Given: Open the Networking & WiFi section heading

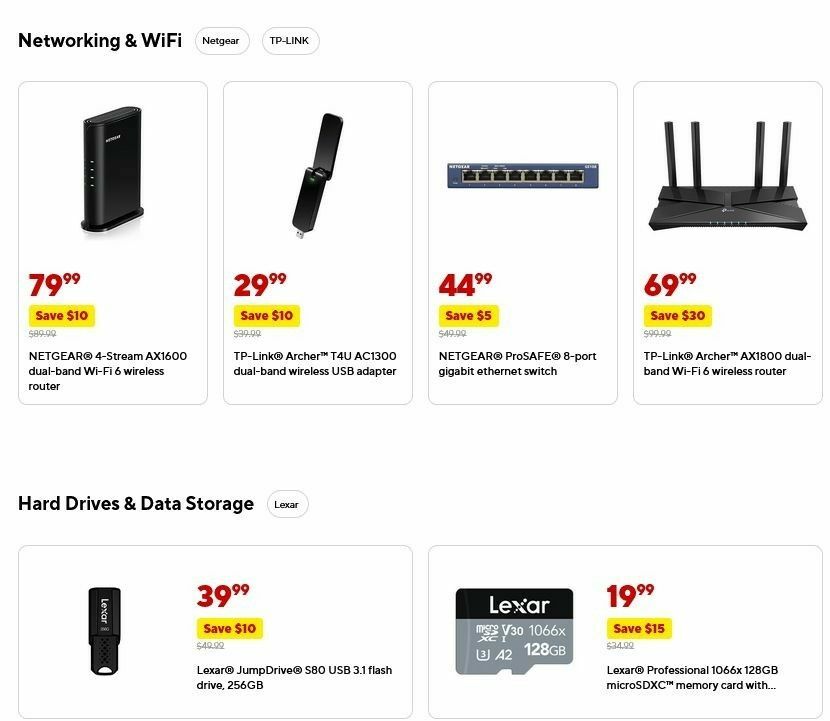Looking at the screenshot, I should pyautogui.click(x=99, y=41).
